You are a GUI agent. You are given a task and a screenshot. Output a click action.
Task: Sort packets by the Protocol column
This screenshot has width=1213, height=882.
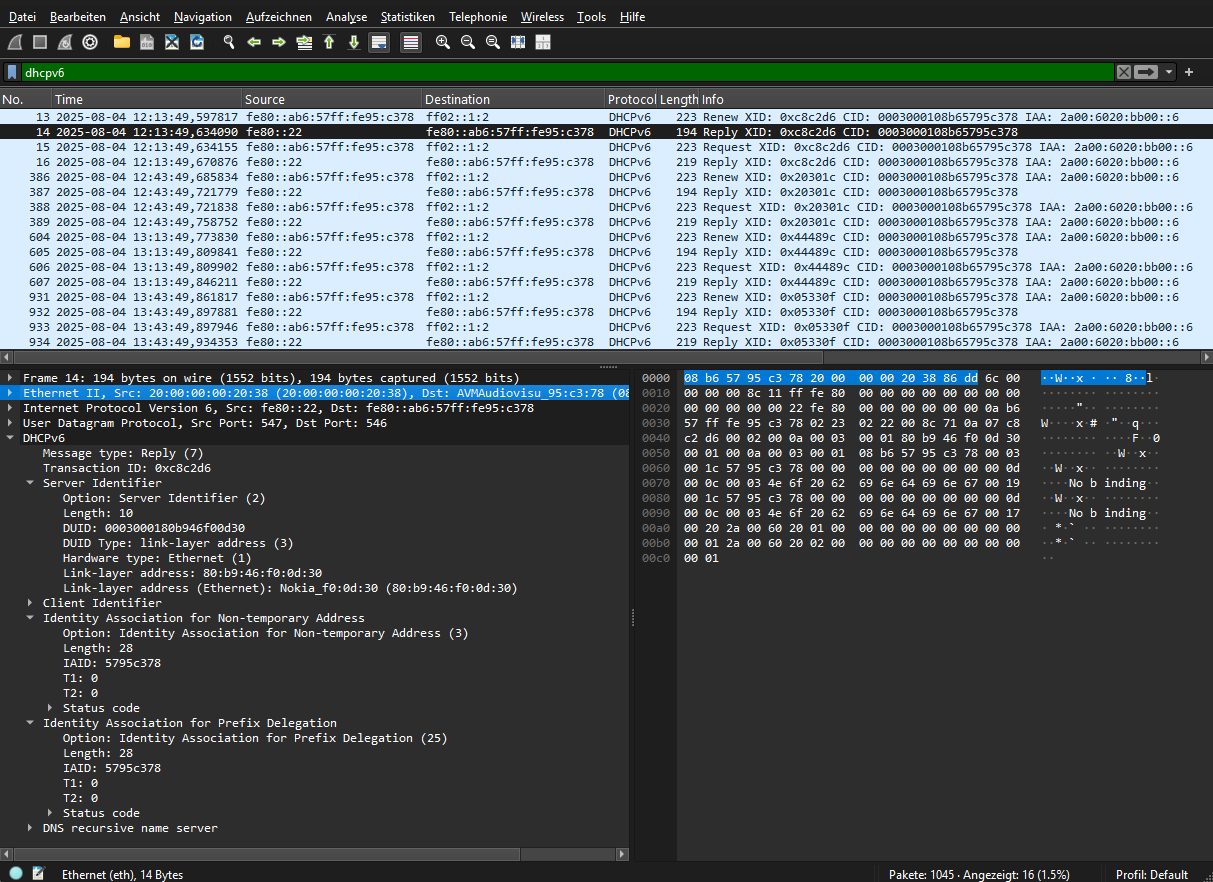[631, 99]
